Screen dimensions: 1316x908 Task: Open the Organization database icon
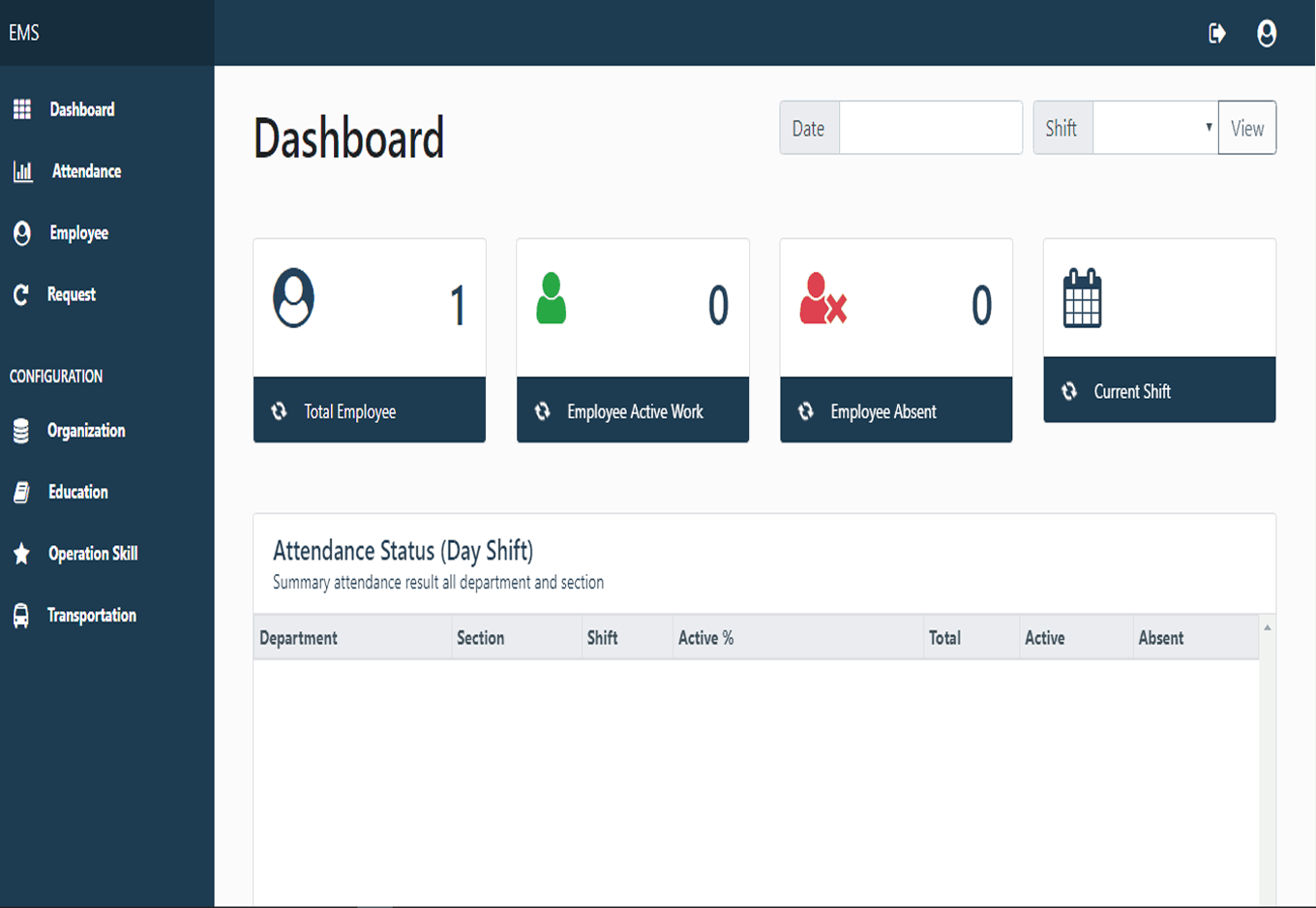click(x=22, y=431)
